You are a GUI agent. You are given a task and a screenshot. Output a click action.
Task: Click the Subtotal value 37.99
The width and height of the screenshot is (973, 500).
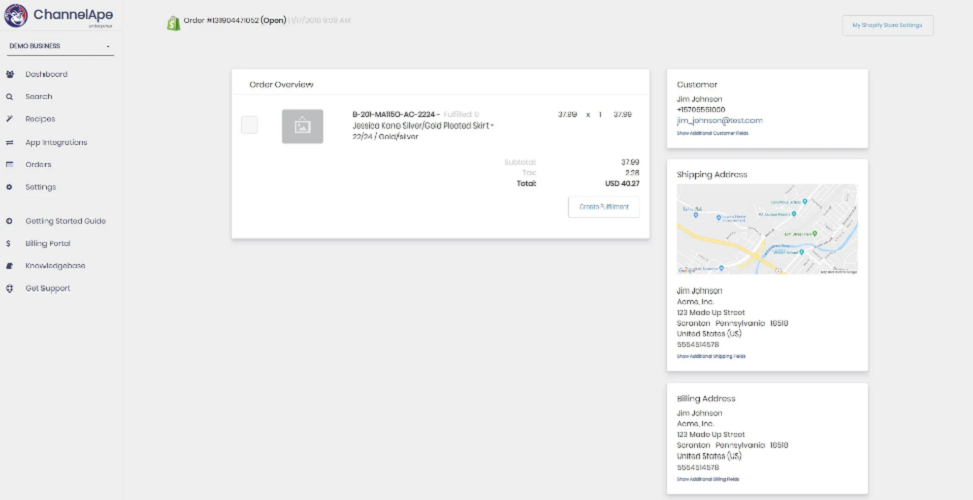630,162
